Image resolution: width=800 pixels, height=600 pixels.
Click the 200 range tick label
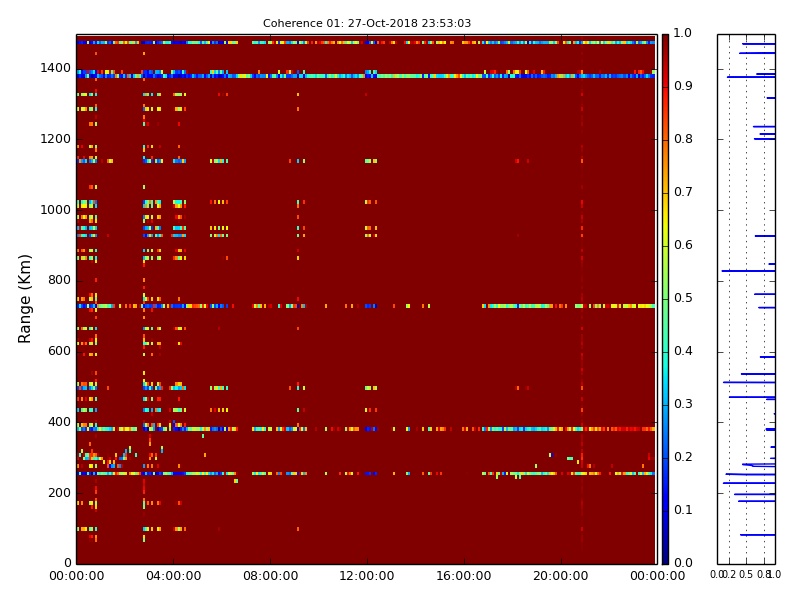pyautogui.click(x=59, y=493)
